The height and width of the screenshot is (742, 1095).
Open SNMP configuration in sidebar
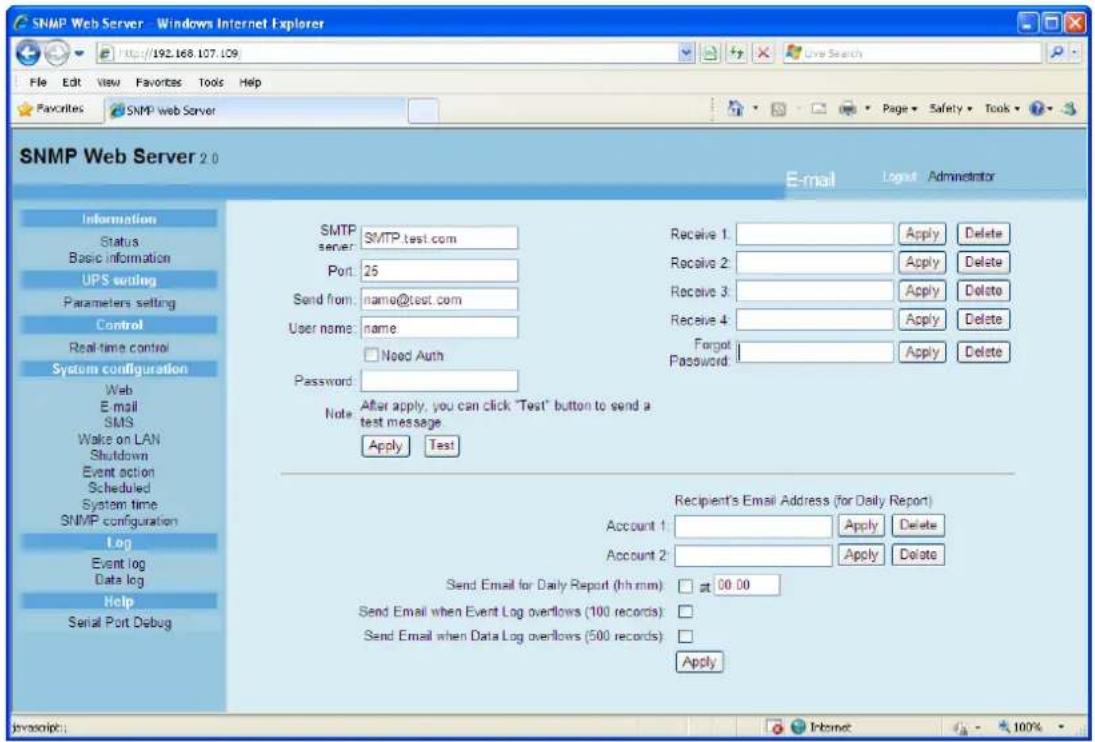119,521
